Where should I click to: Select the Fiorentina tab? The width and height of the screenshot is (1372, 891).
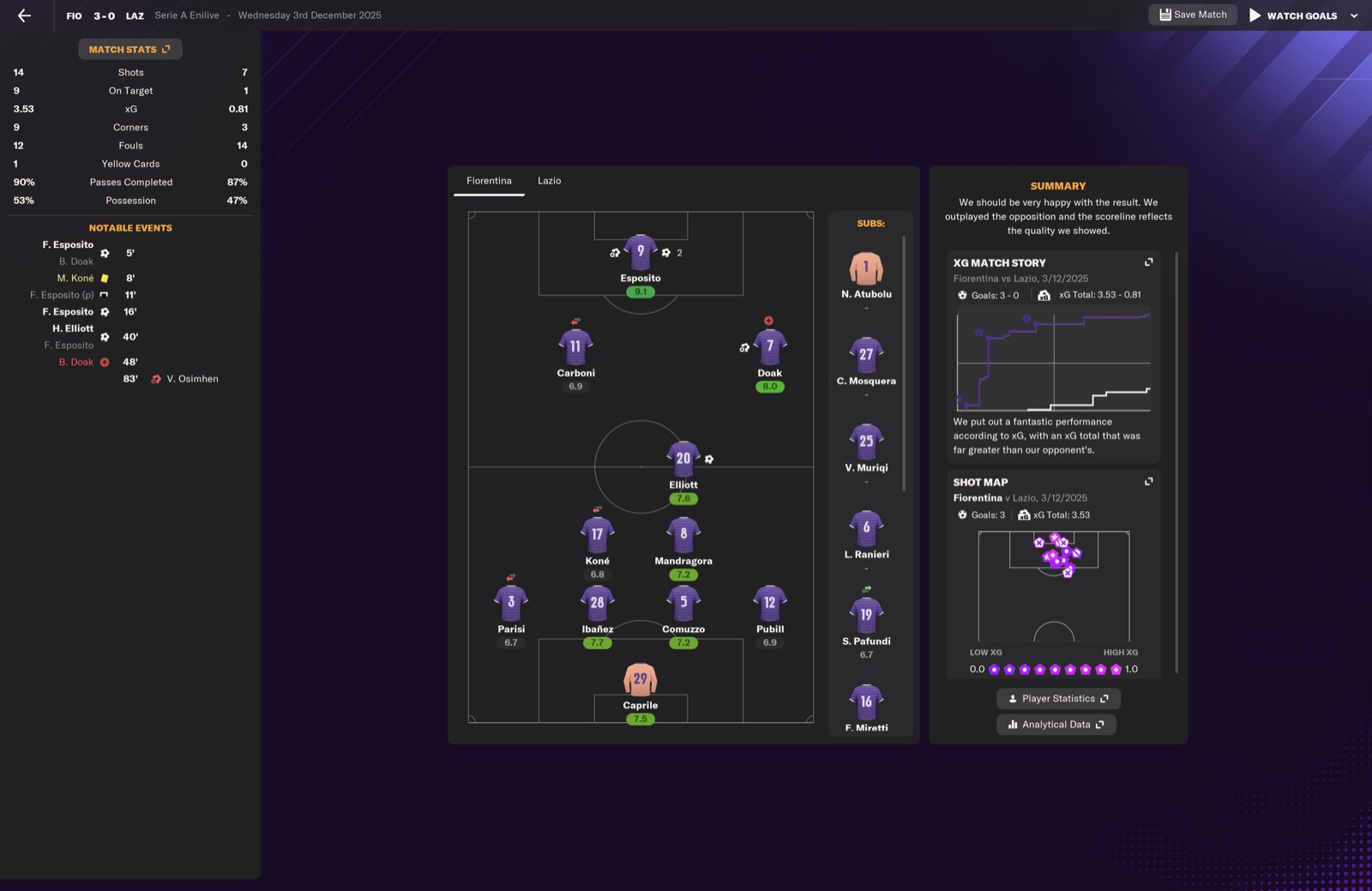coord(489,181)
